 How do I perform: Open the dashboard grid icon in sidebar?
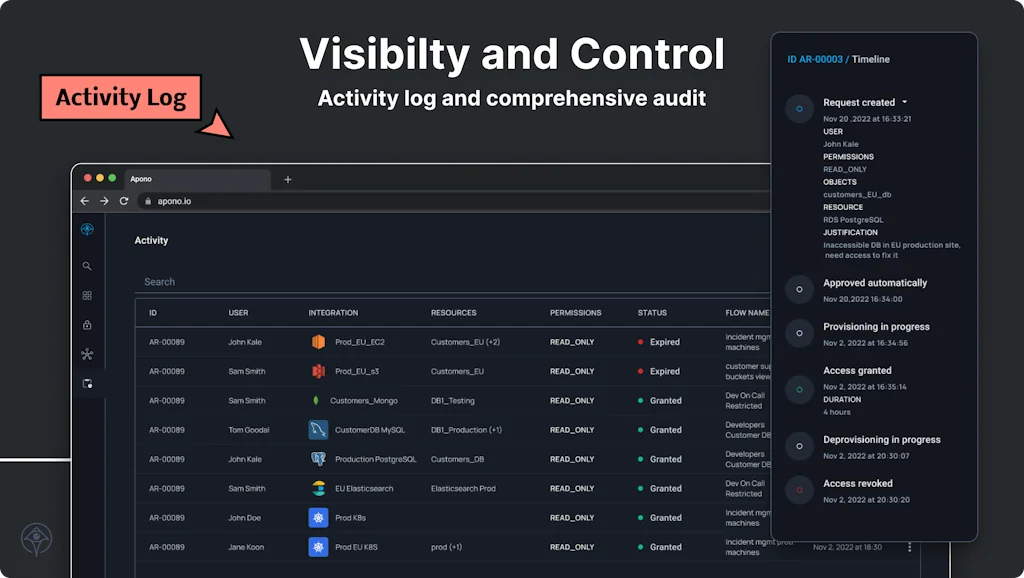coord(87,296)
